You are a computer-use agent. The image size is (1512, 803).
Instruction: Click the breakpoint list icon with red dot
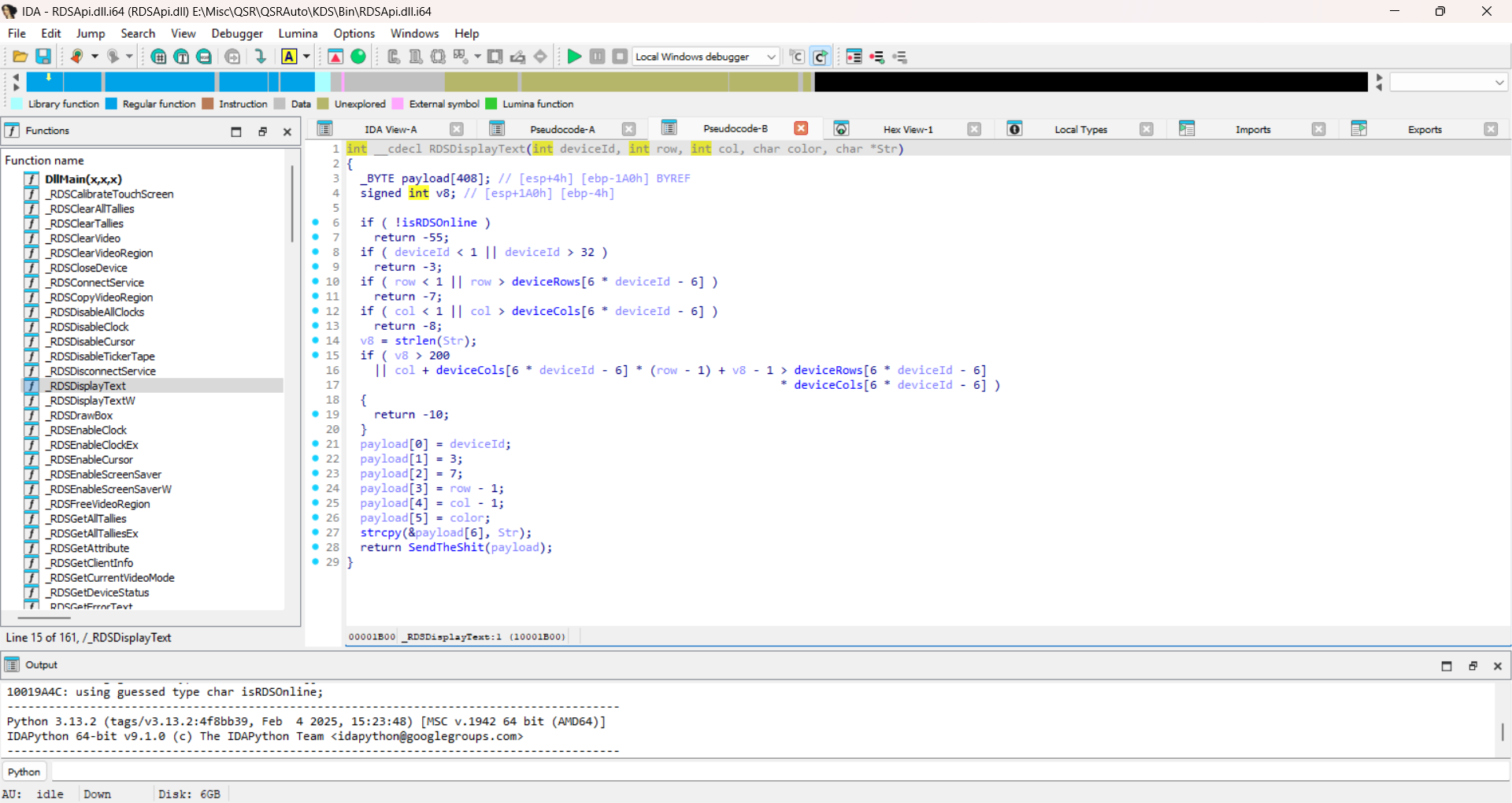click(854, 57)
